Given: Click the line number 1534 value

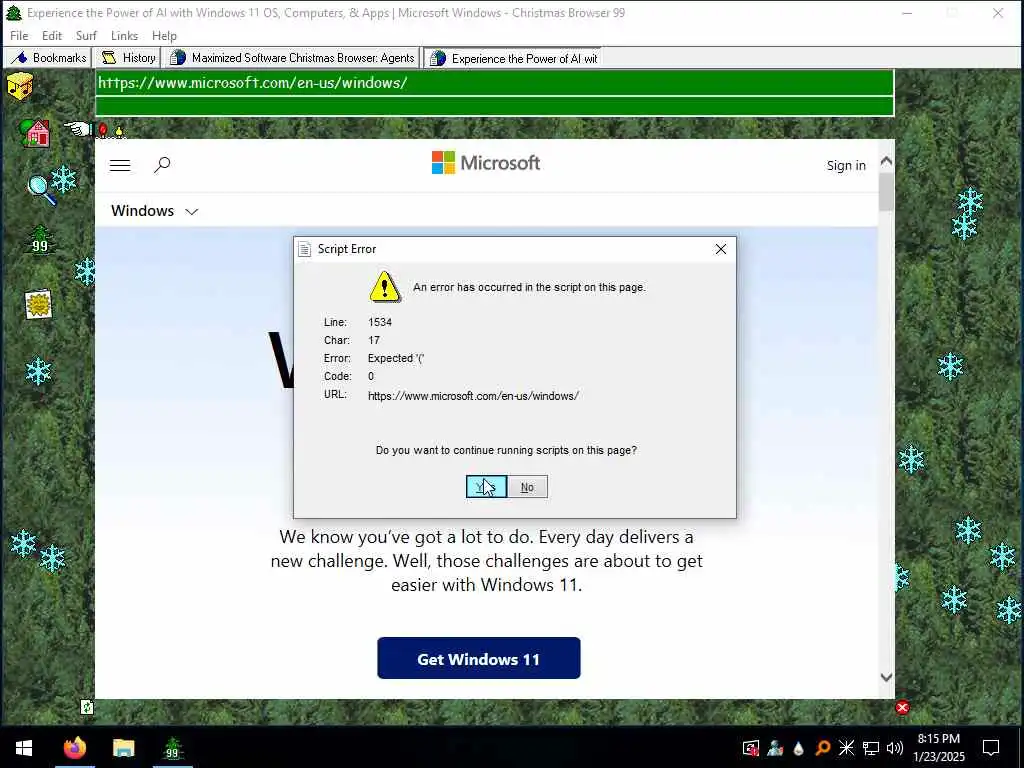Looking at the screenshot, I should point(380,322).
